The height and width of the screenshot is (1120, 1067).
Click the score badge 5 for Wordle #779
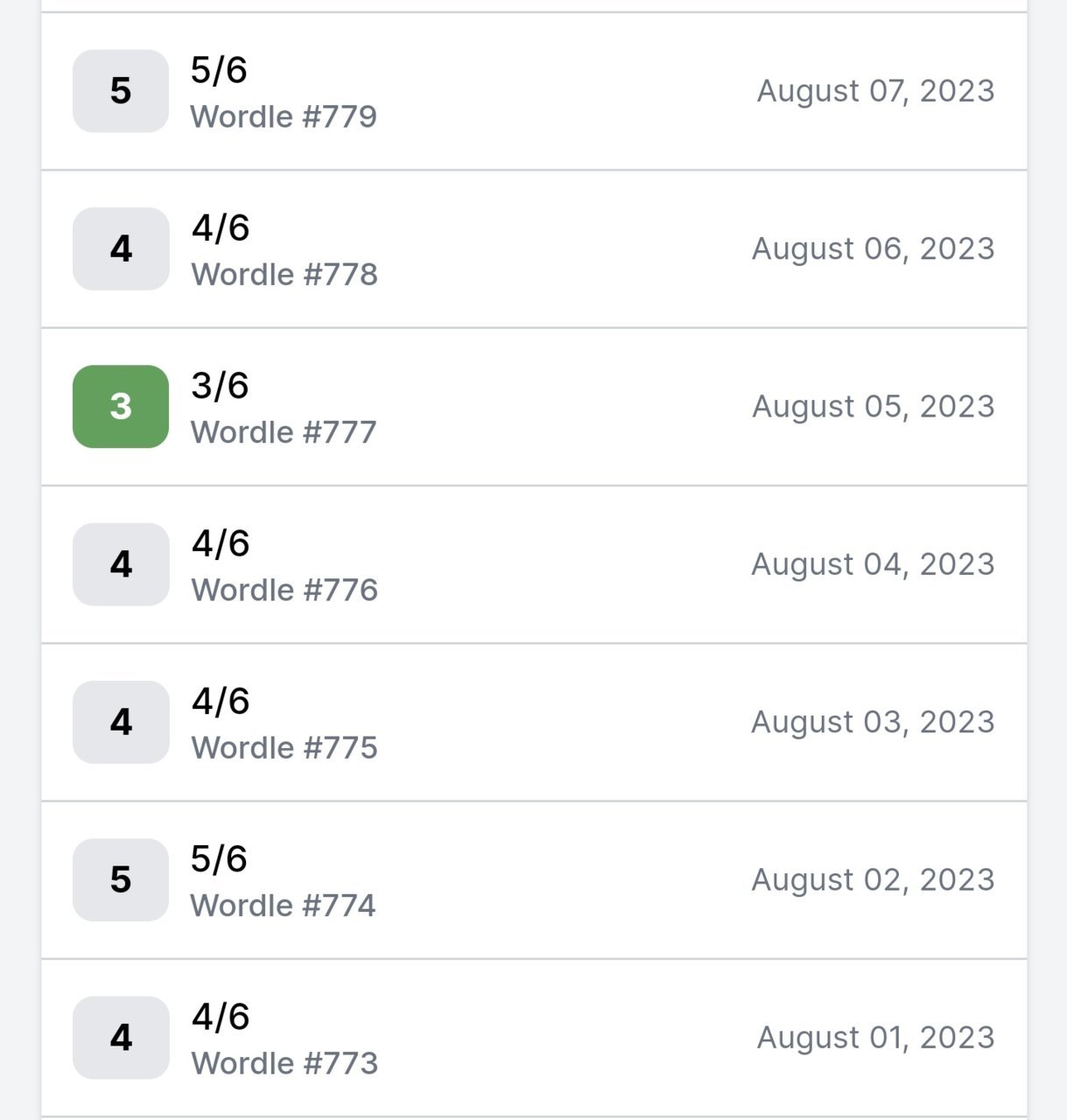pyautogui.click(x=121, y=91)
